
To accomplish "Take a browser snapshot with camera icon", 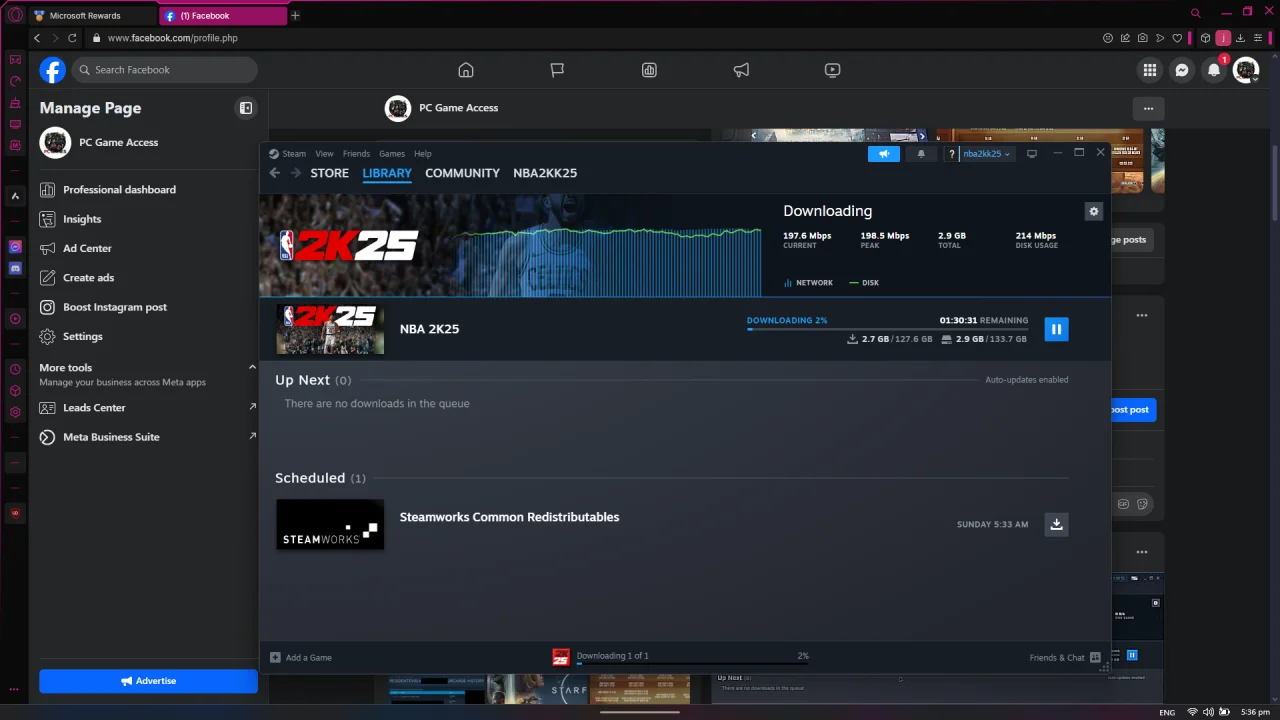I will coord(1143,38).
